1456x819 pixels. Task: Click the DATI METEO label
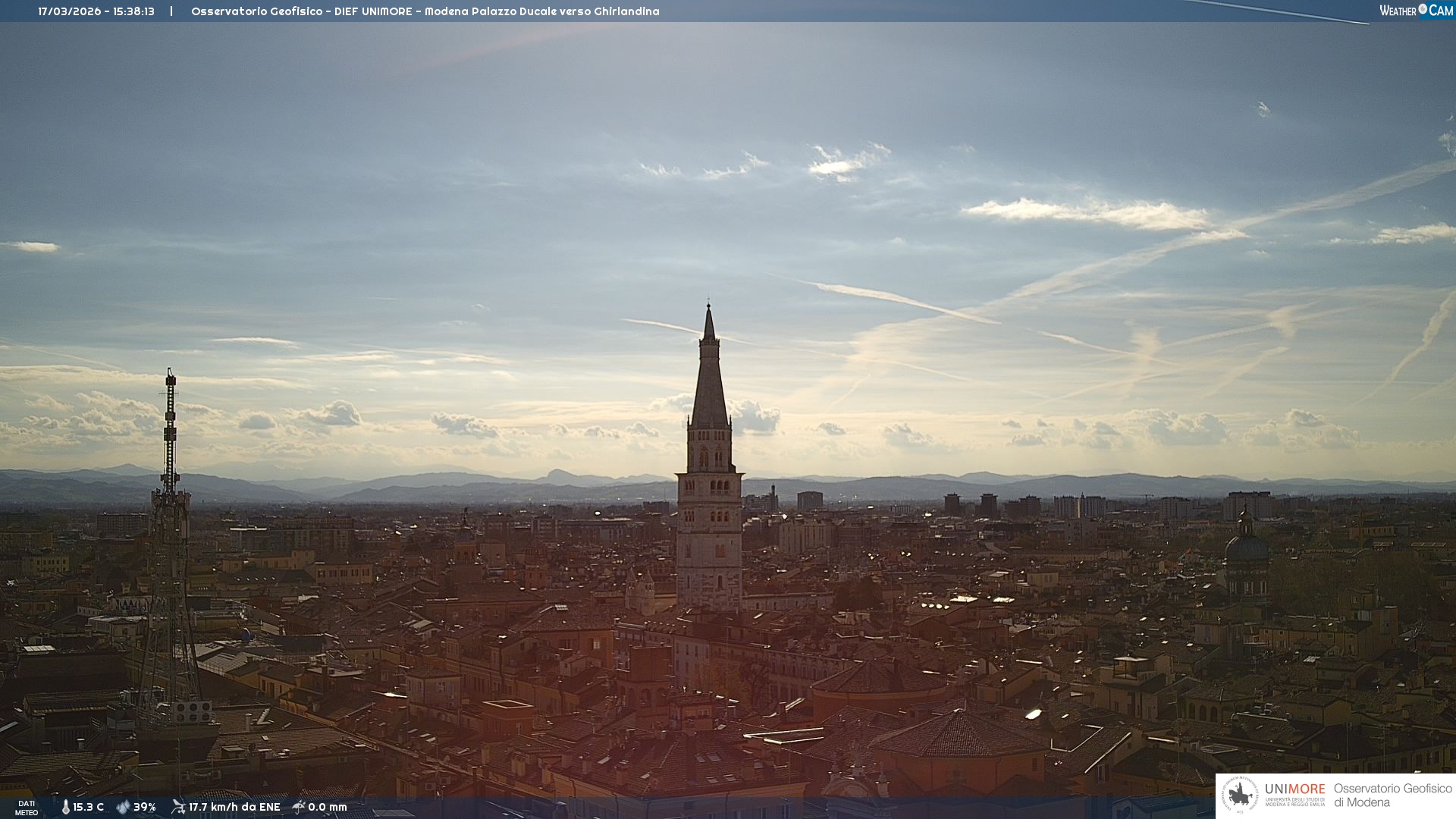(x=27, y=808)
